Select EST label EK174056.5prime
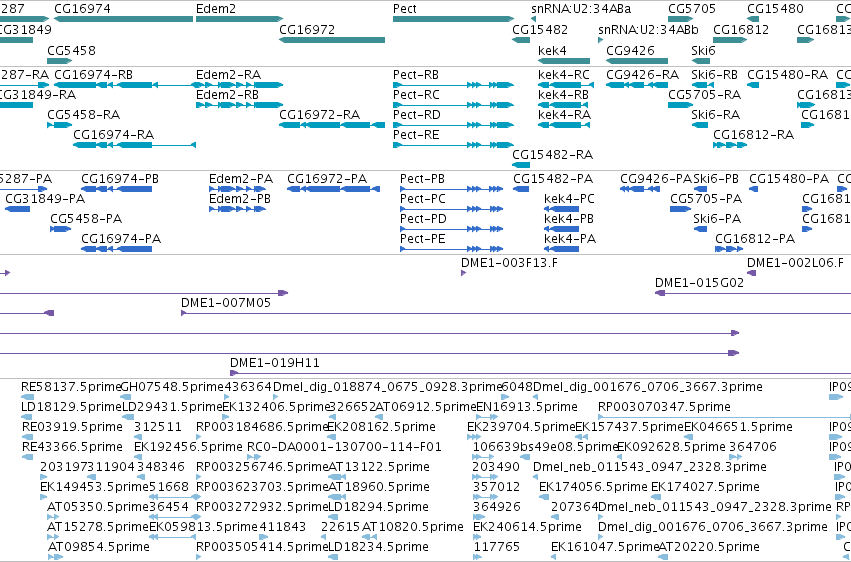The image size is (851, 562). (x=593, y=487)
